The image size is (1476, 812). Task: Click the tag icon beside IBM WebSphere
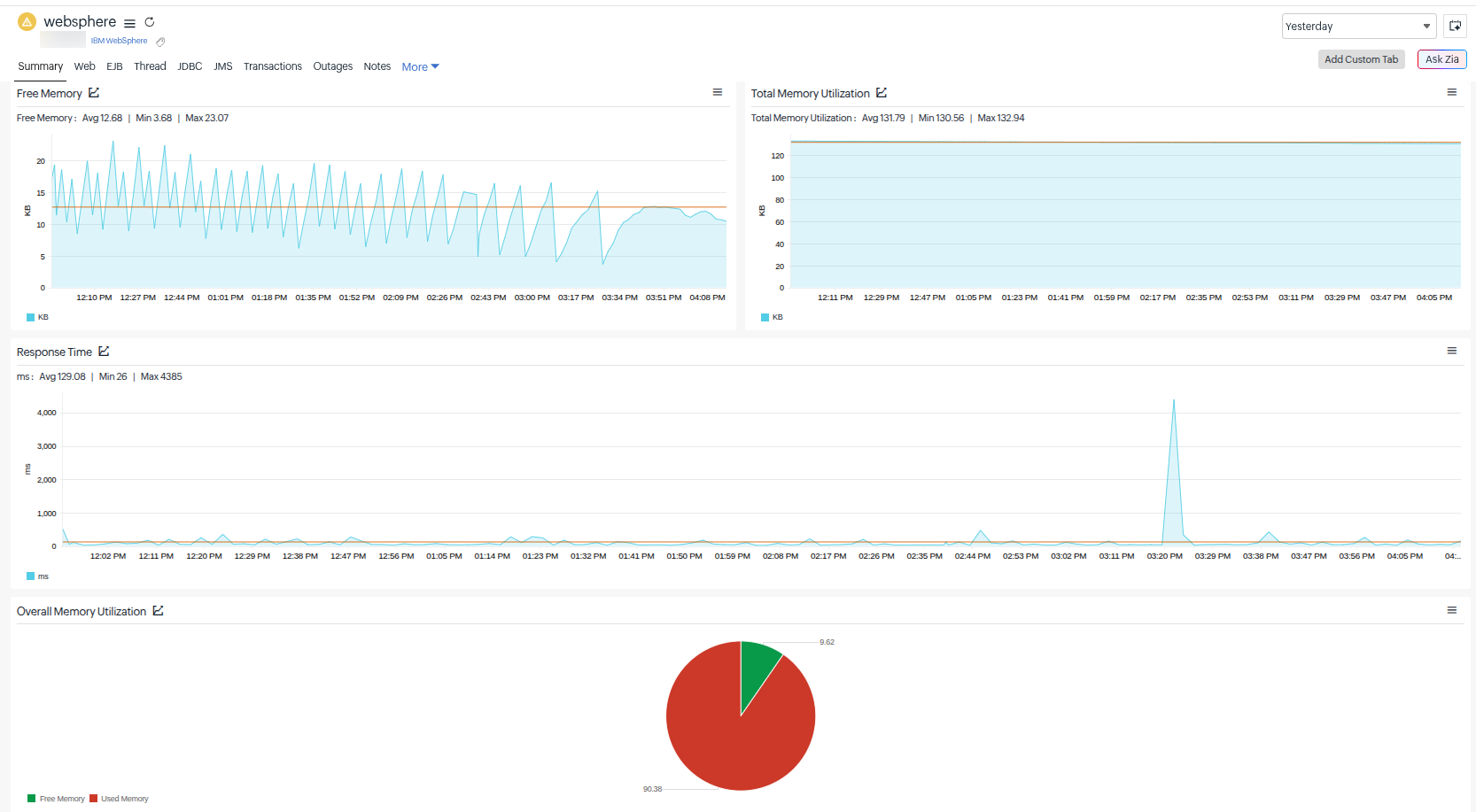pyautogui.click(x=160, y=42)
